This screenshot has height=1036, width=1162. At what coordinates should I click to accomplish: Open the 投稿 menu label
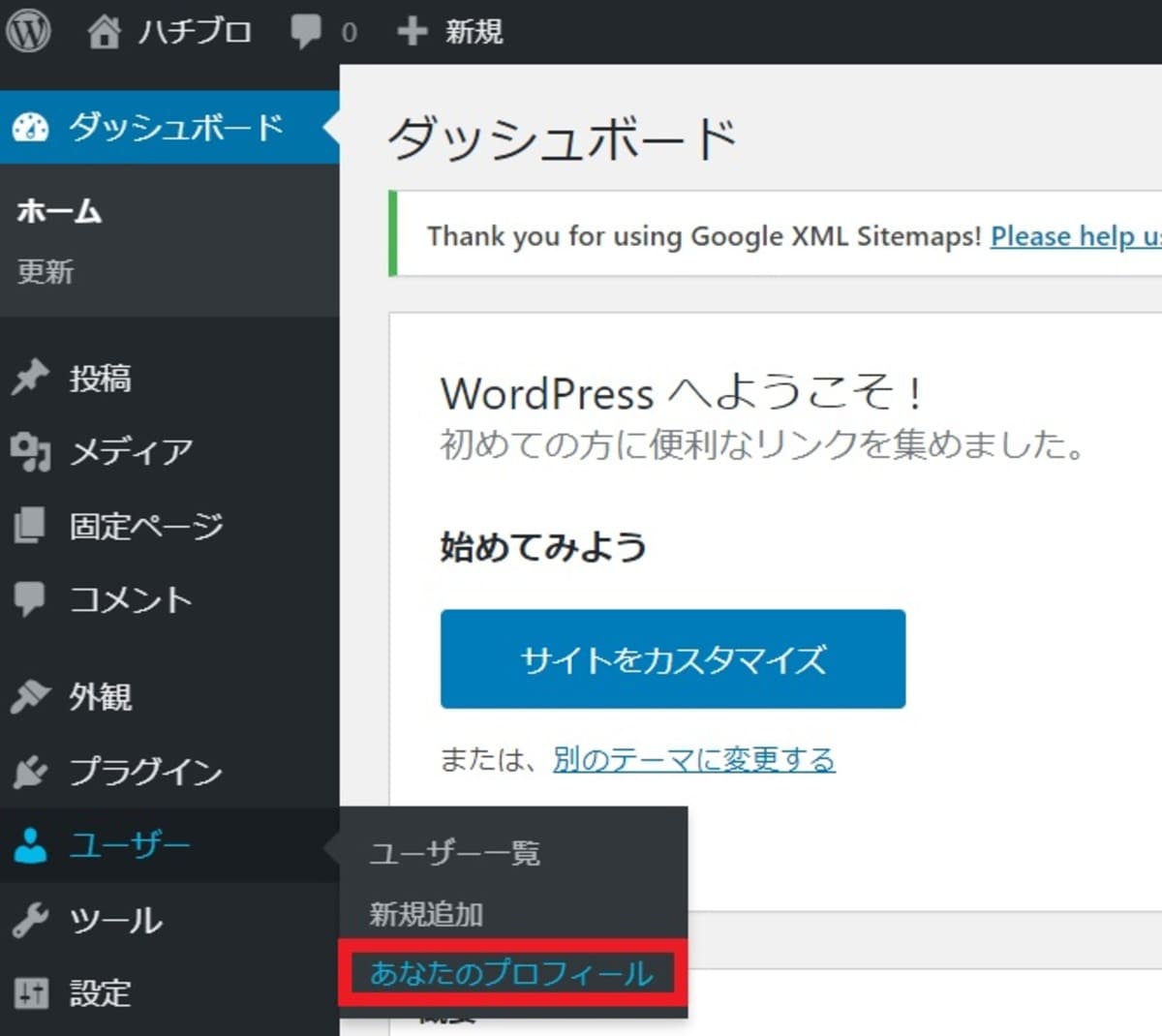pos(100,378)
